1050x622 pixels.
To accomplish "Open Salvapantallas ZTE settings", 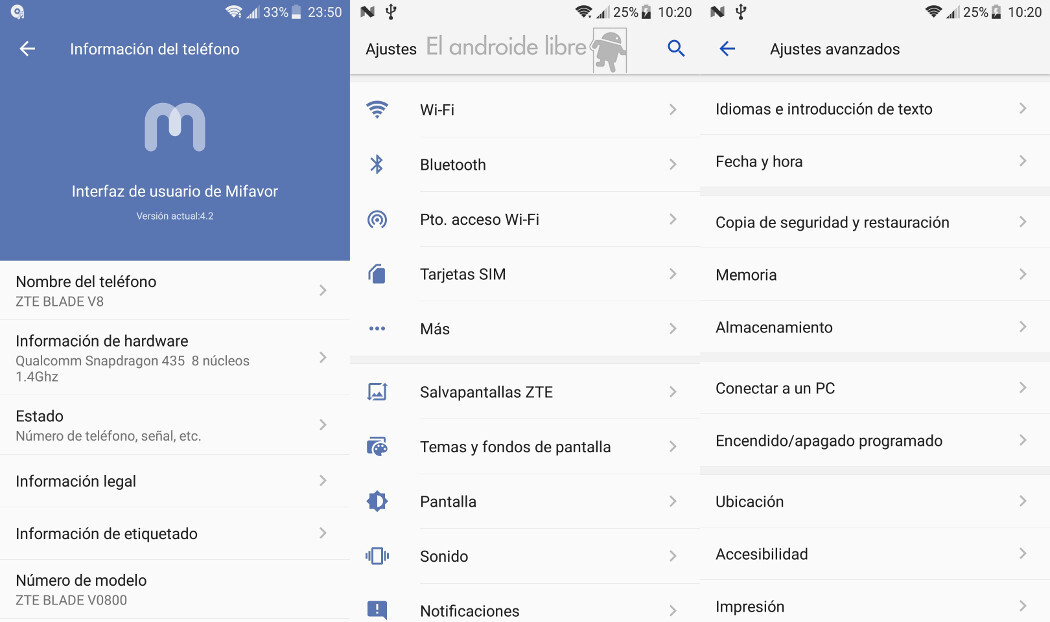I will (525, 392).
